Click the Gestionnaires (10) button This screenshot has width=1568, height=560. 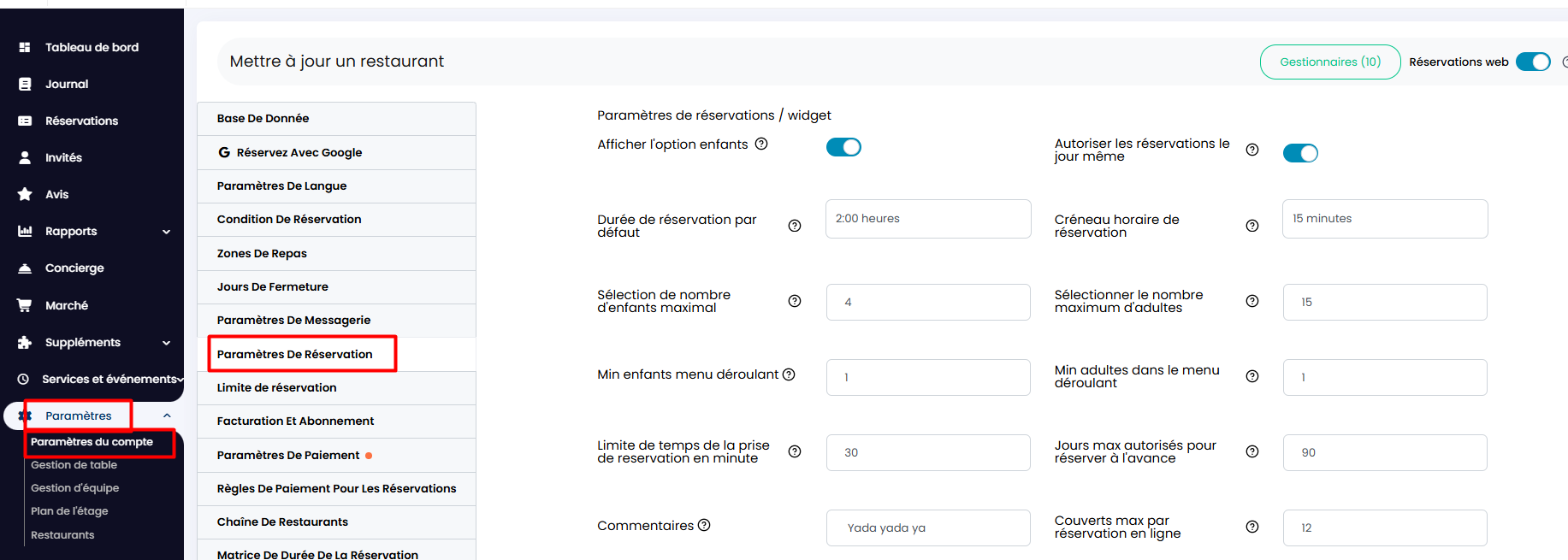coord(1330,62)
